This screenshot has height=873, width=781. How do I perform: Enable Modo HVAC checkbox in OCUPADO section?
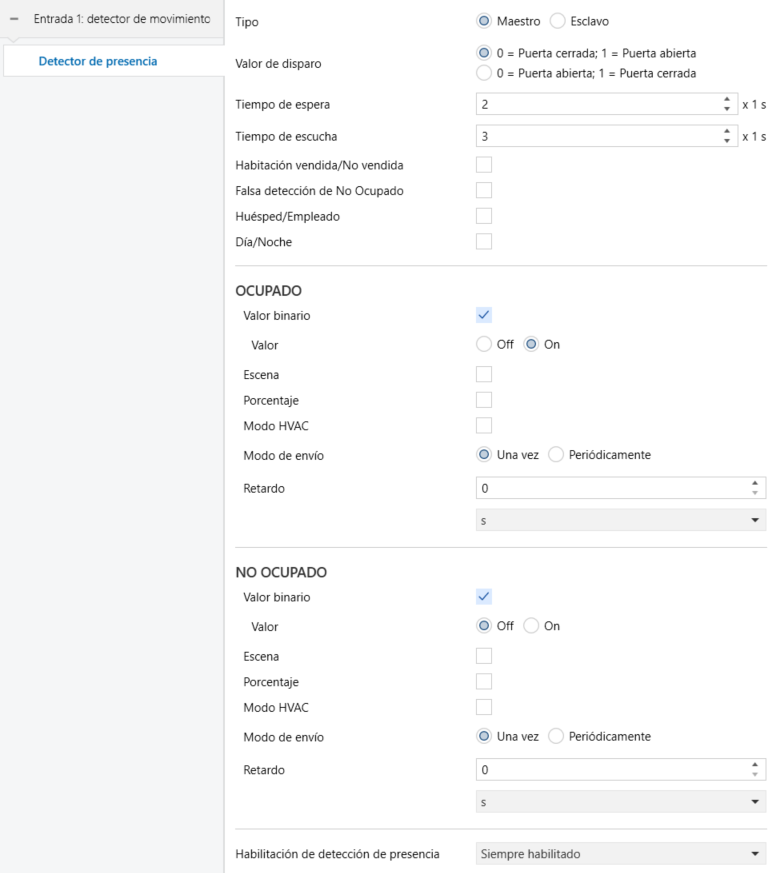pyautogui.click(x=484, y=425)
